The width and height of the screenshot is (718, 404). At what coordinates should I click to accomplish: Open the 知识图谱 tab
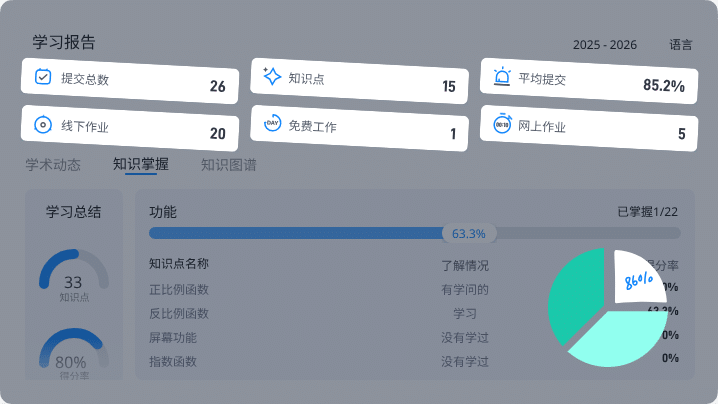pyautogui.click(x=228, y=165)
